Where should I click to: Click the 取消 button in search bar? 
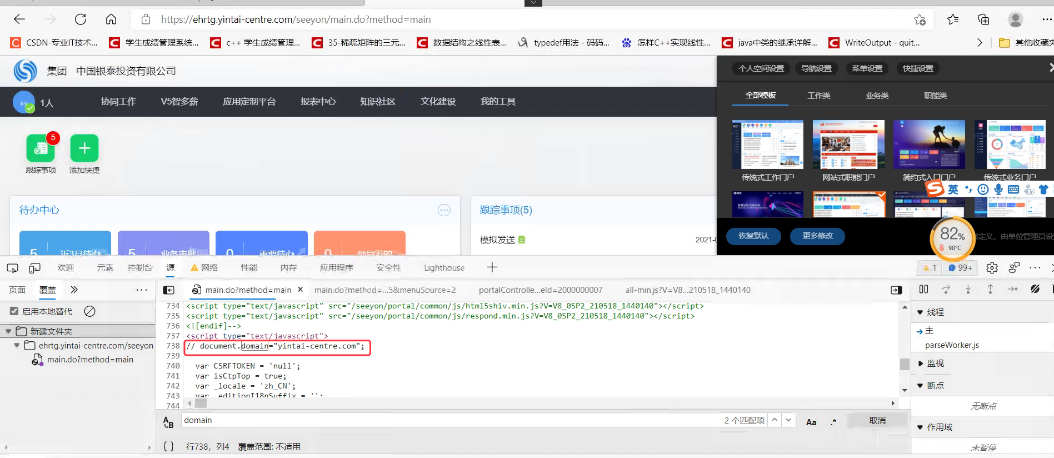point(876,421)
